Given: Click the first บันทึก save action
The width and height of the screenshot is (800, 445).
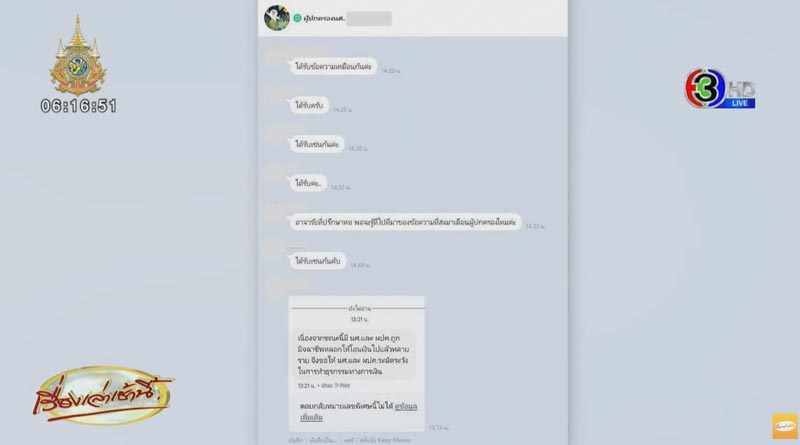Looking at the screenshot, I should click(296, 440).
